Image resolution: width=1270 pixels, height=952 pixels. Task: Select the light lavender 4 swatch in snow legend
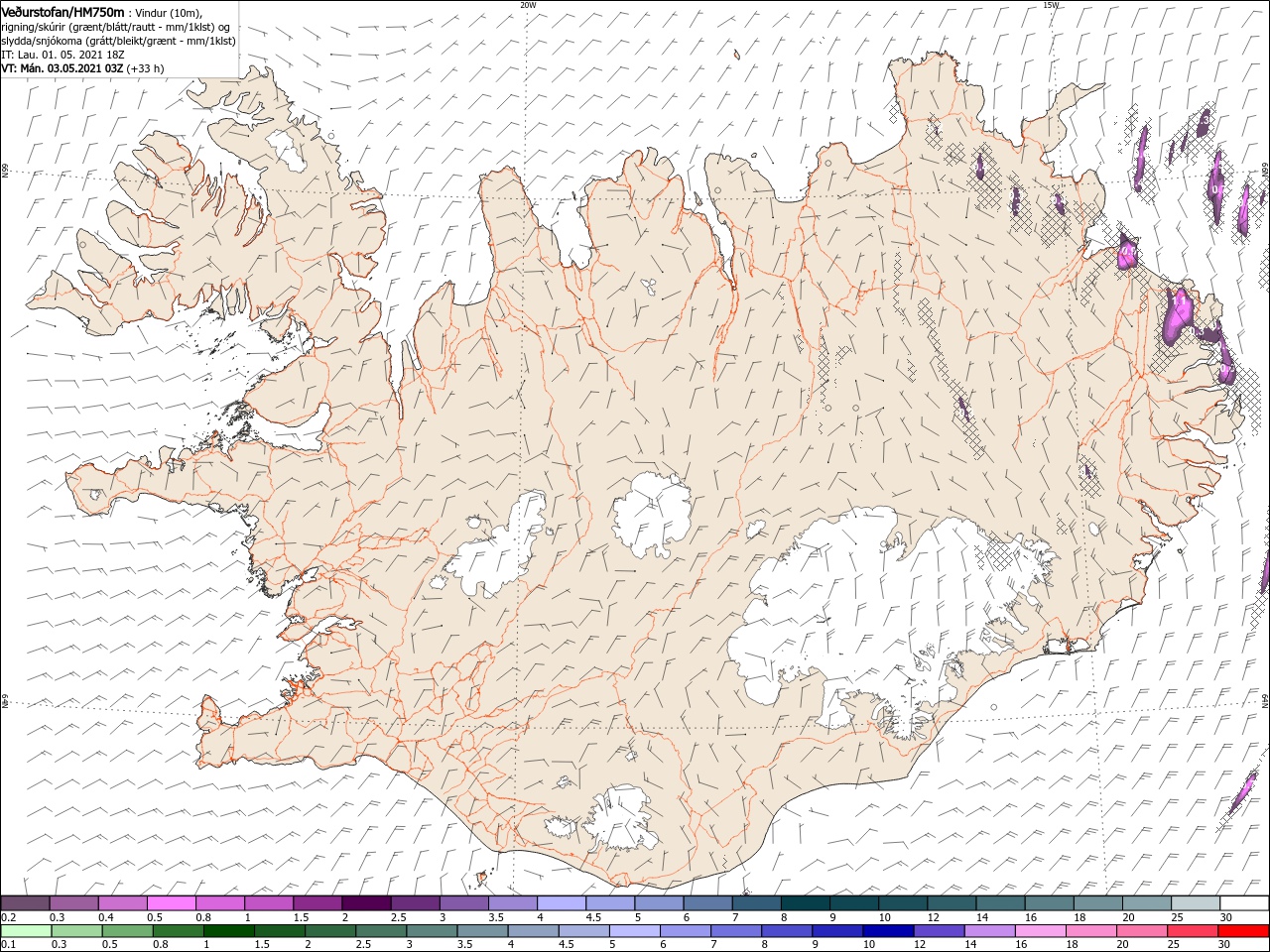point(562,903)
